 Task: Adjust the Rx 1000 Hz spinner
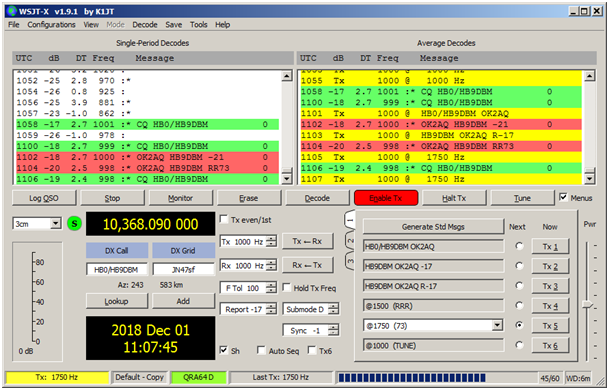coord(272,266)
